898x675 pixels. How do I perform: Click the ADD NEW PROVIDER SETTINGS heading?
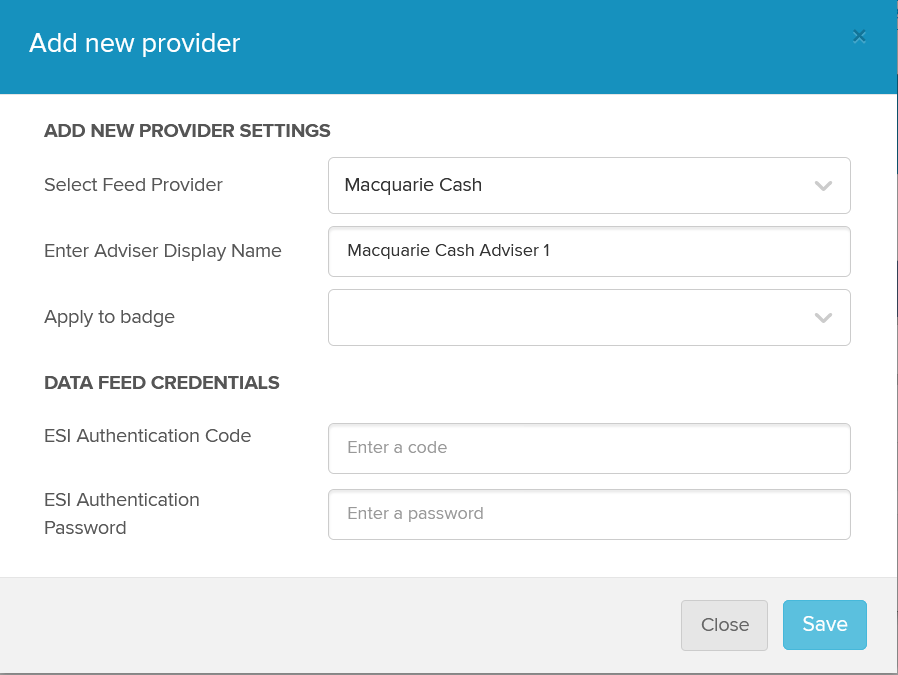187,131
